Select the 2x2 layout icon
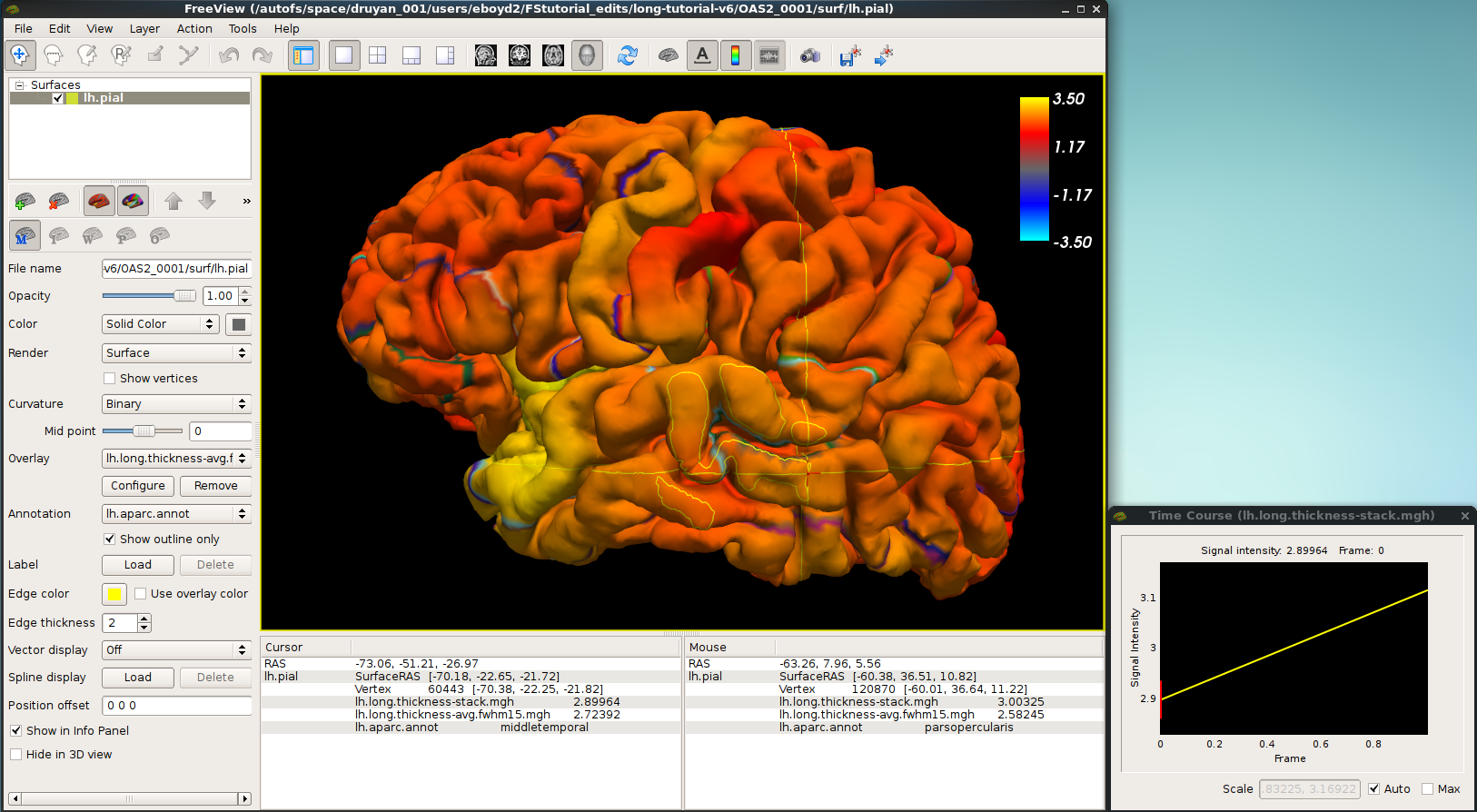This screenshot has width=1477, height=812. (377, 55)
